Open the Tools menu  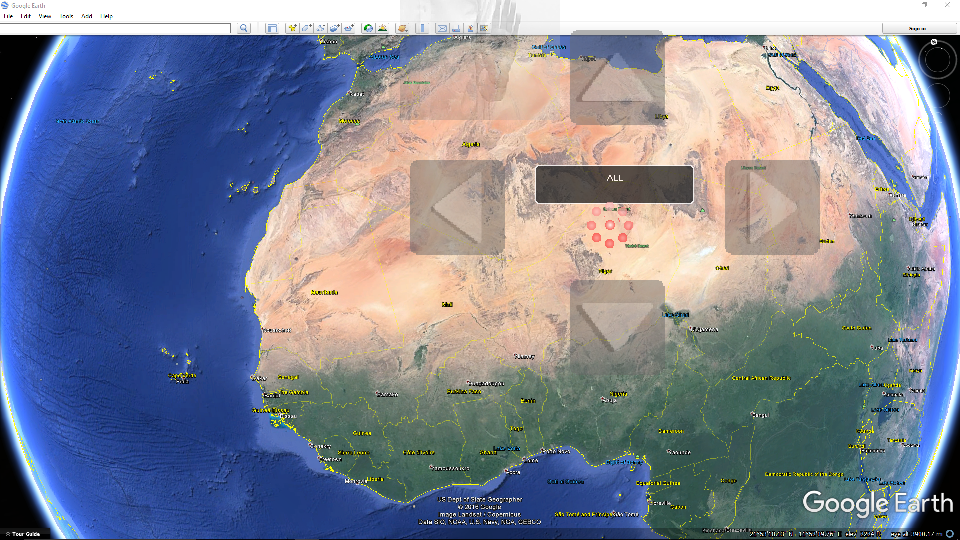coord(66,17)
